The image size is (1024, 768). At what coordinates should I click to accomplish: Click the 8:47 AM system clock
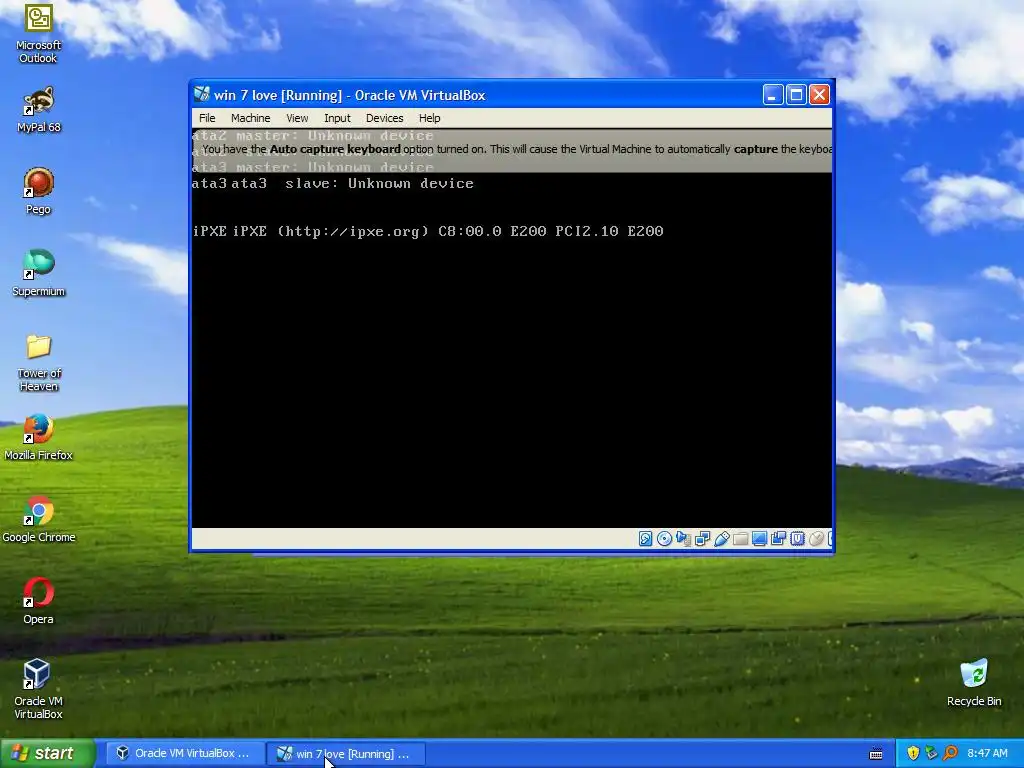click(x=987, y=754)
